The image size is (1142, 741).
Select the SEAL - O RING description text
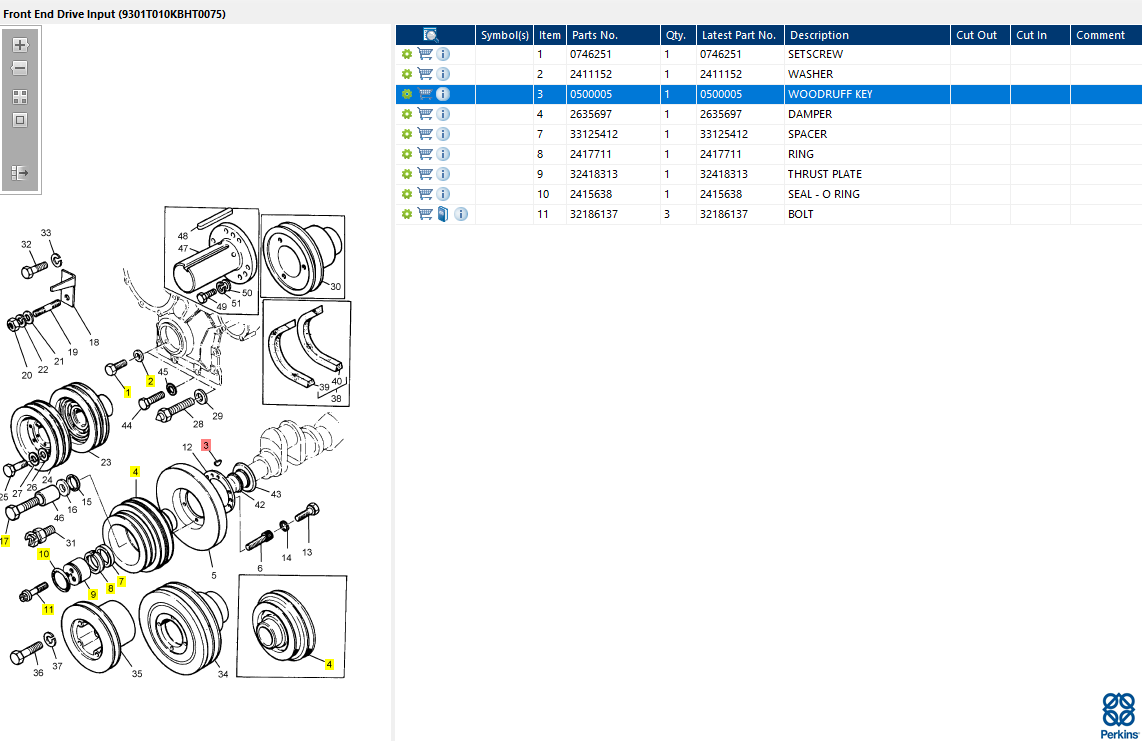tap(824, 194)
